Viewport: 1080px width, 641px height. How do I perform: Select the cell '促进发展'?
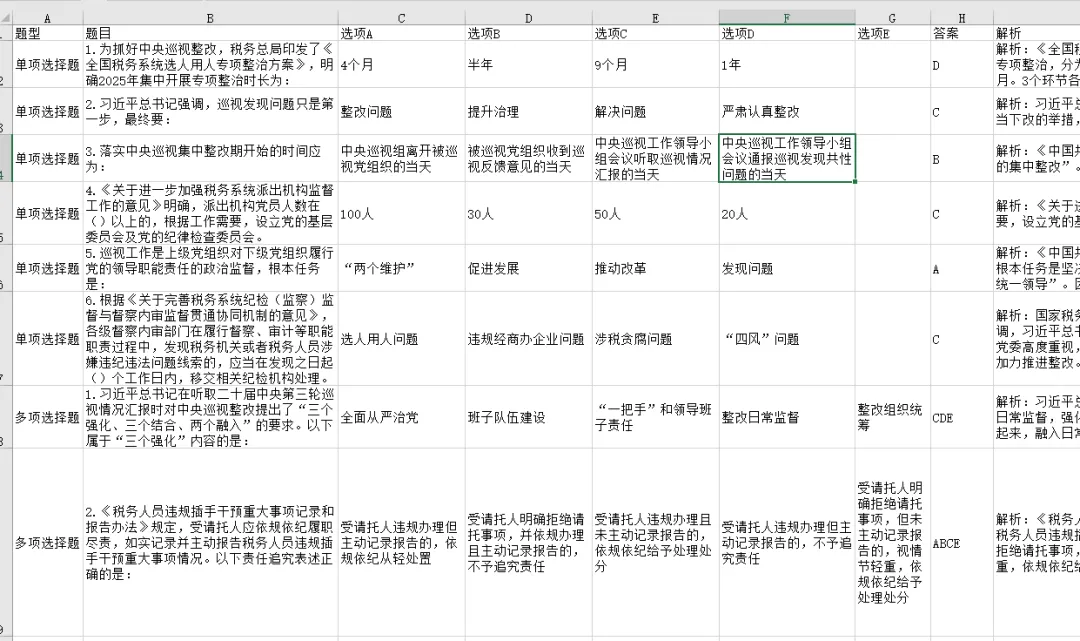(x=528, y=268)
